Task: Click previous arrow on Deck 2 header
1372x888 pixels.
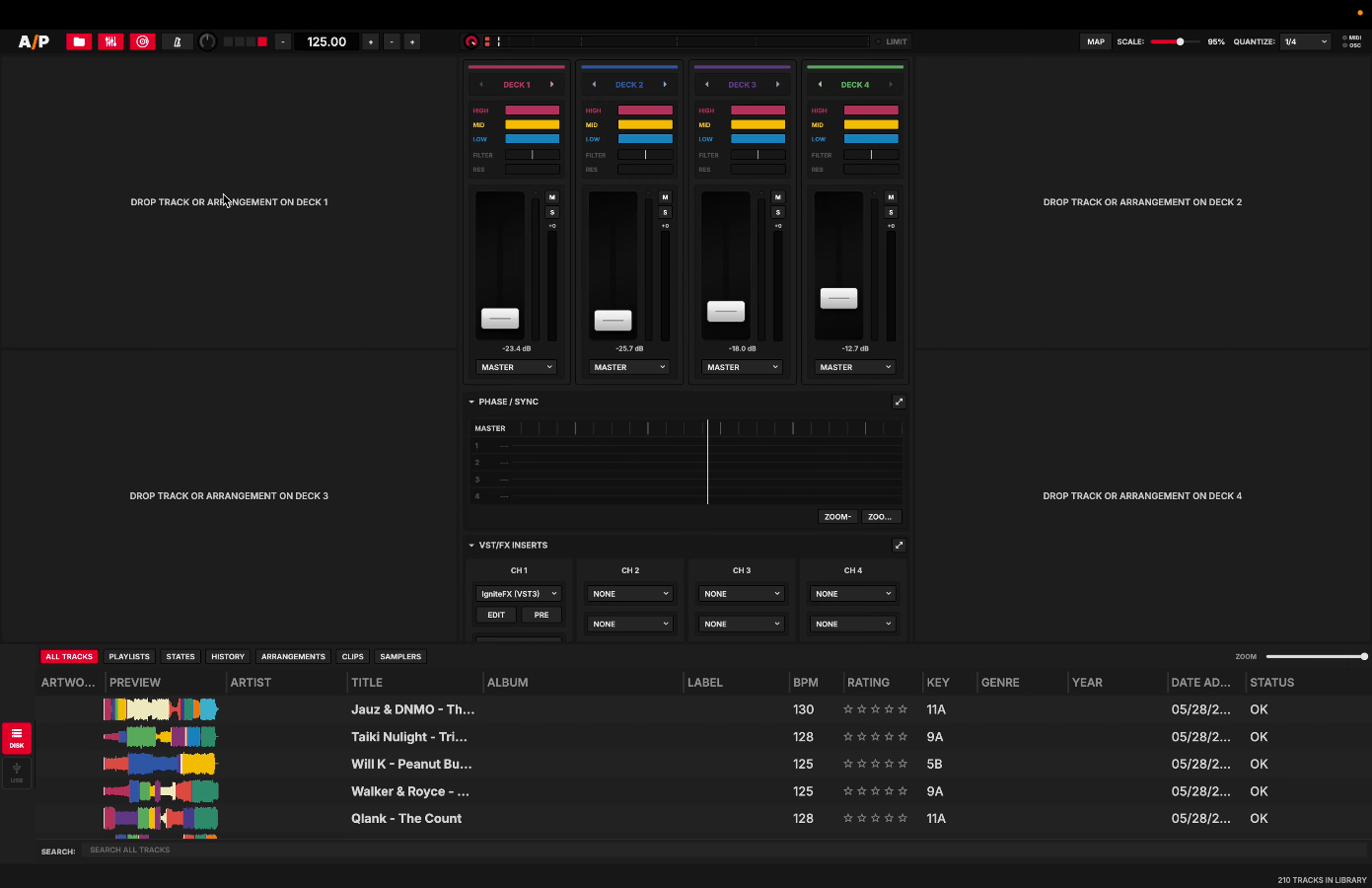Action: coord(594,85)
